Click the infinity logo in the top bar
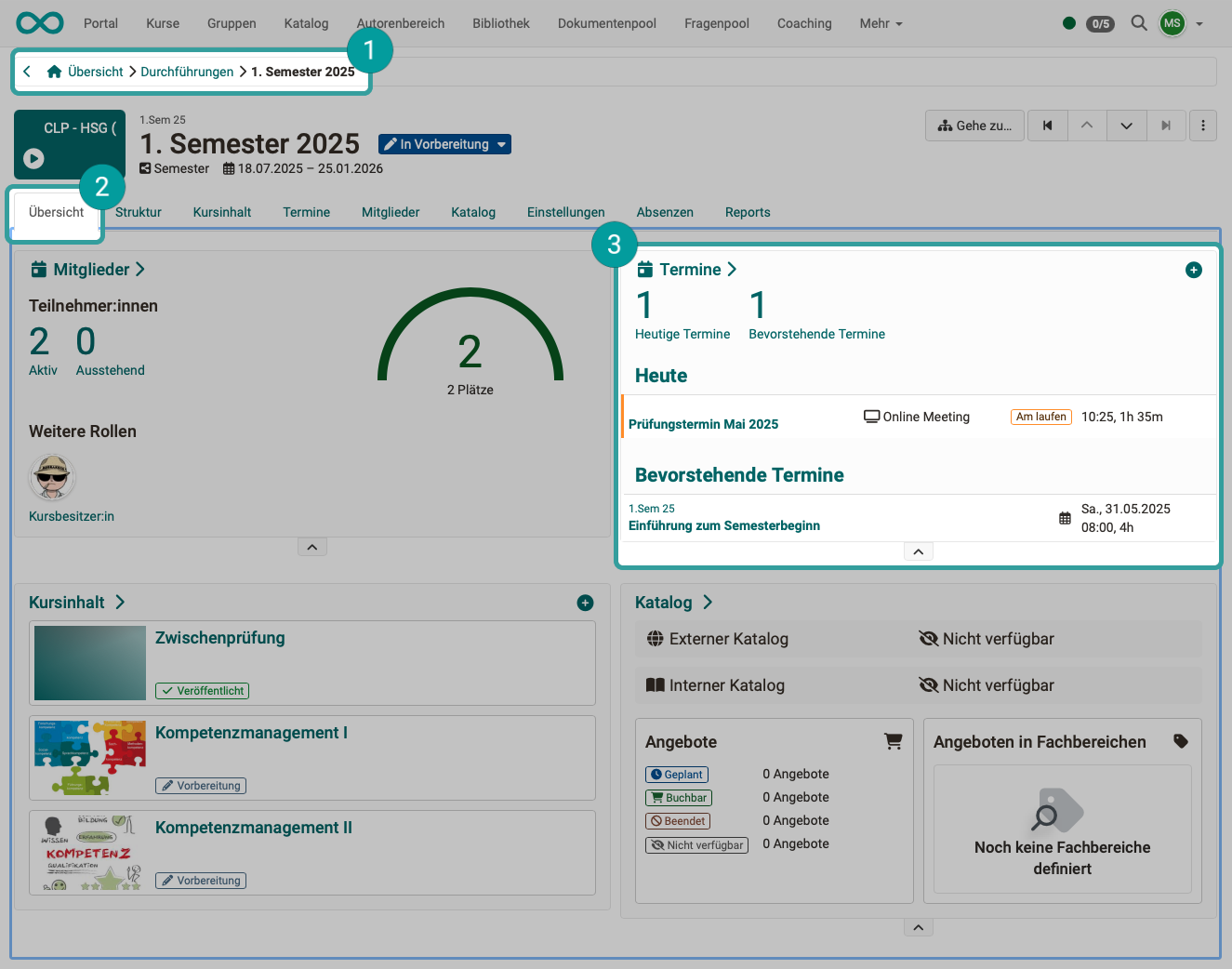 (39, 22)
